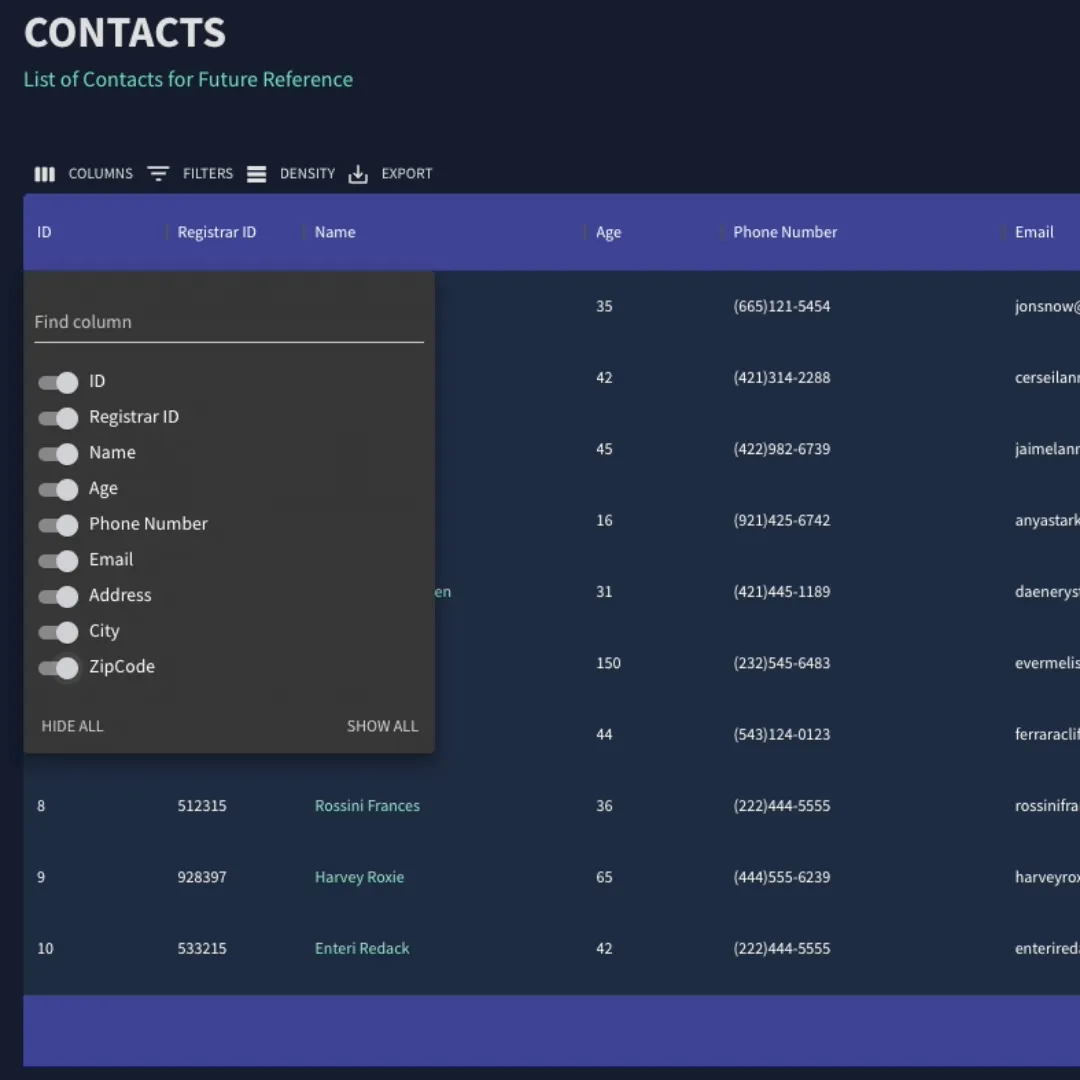Toggle off the ID column switch
1080x1080 pixels.
coord(58,382)
